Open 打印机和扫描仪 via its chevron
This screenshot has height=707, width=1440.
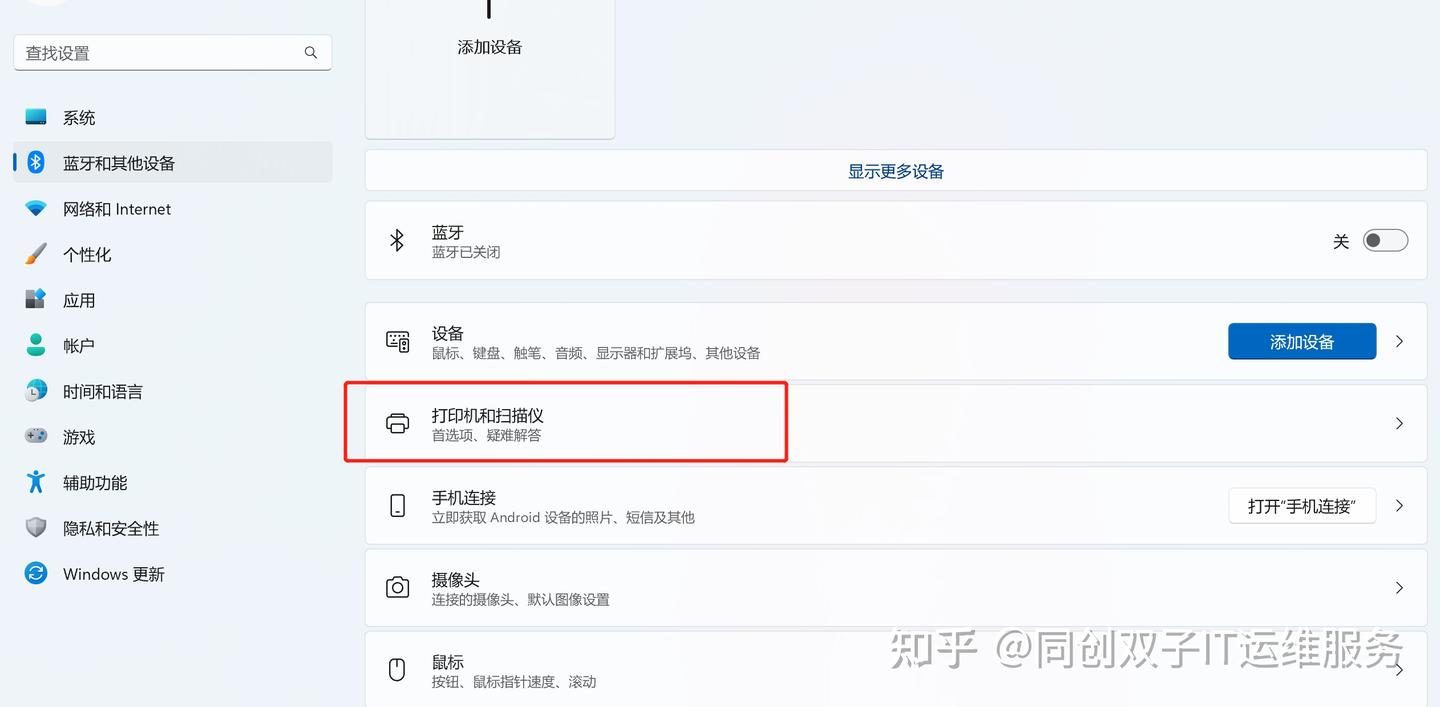pos(1399,423)
